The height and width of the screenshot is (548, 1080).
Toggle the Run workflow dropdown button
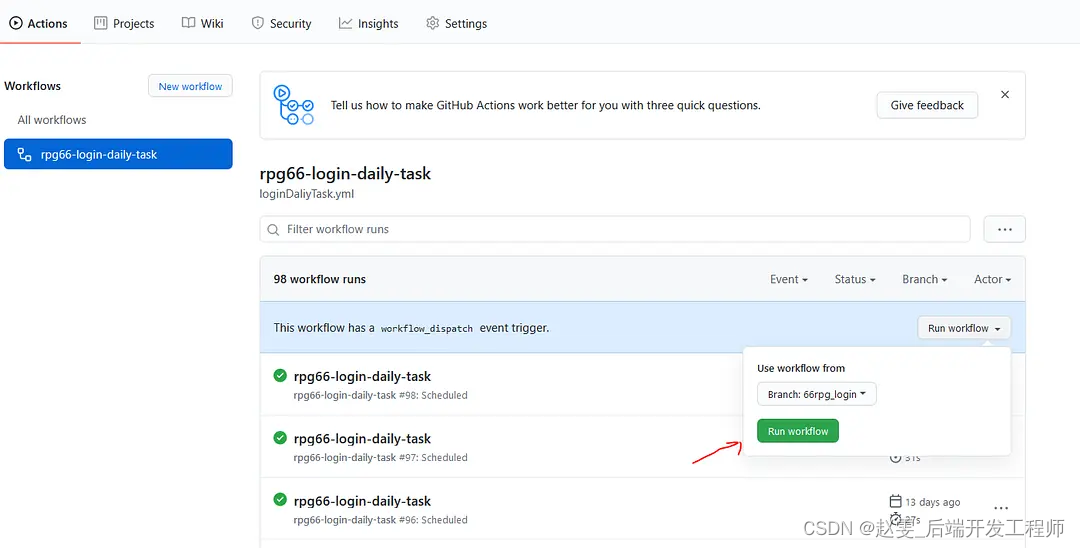pyautogui.click(x=964, y=328)
